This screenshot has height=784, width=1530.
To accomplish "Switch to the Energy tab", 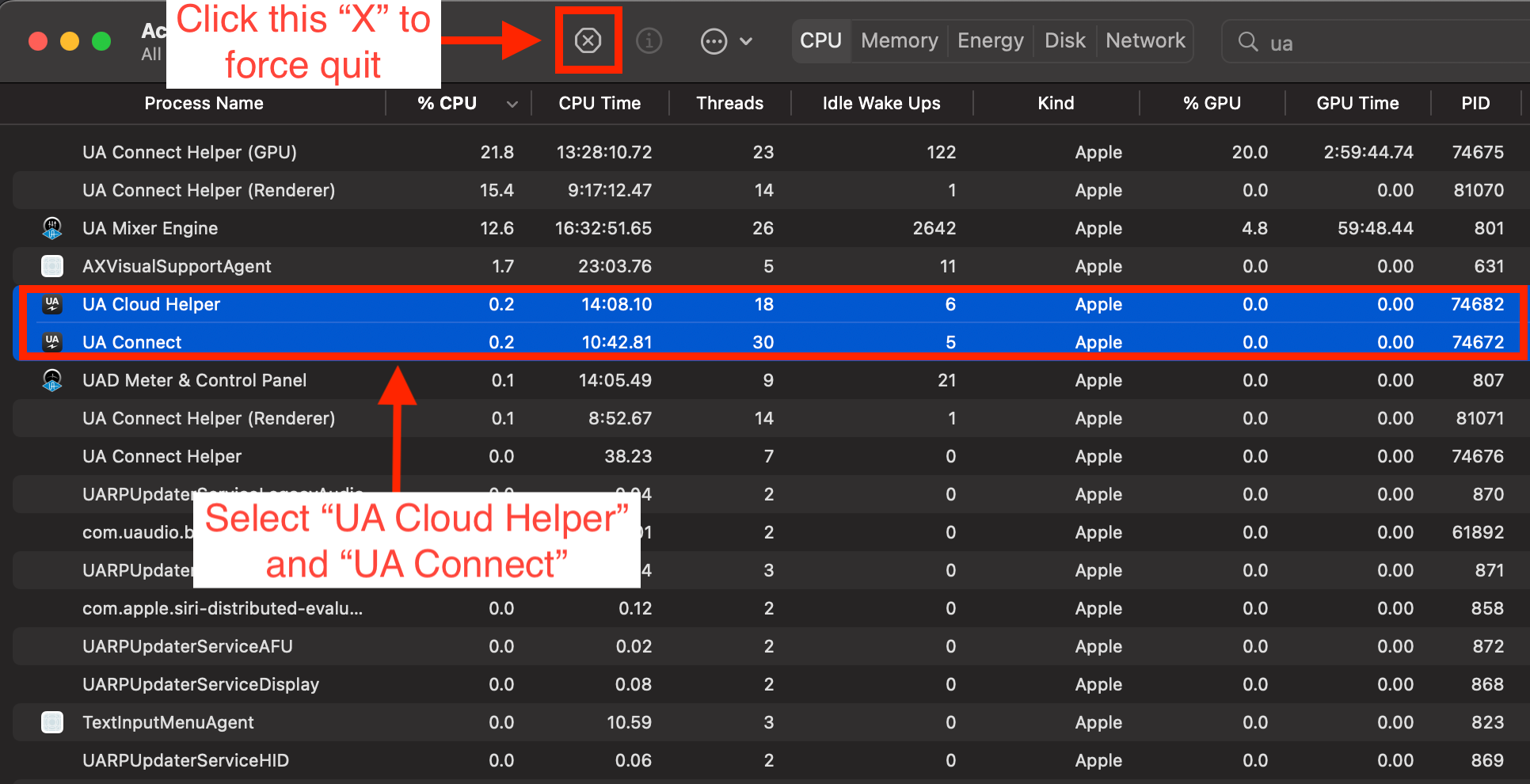I will coord(991,40).
